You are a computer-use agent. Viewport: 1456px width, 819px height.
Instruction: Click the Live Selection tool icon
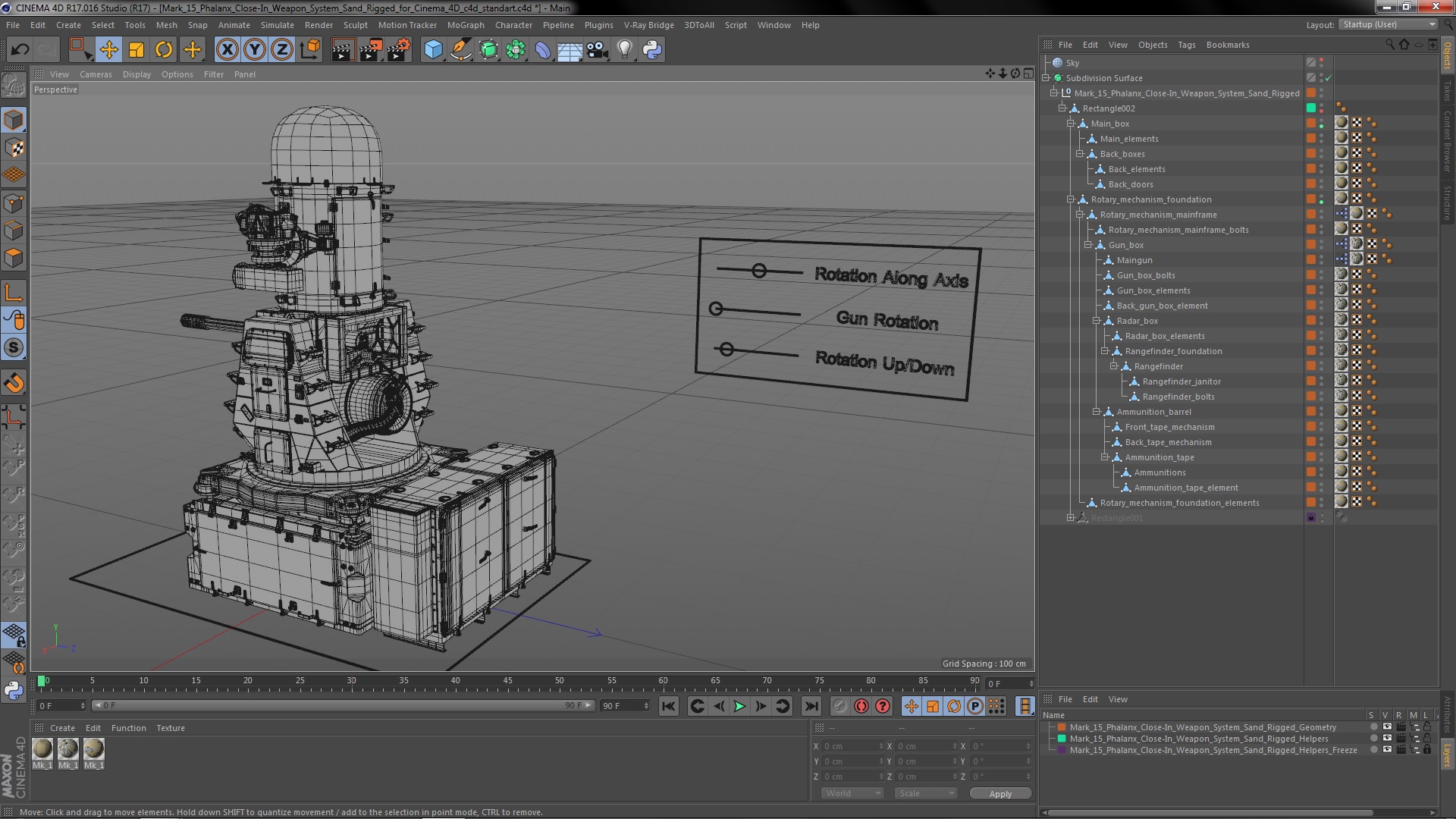click(80, 50)
